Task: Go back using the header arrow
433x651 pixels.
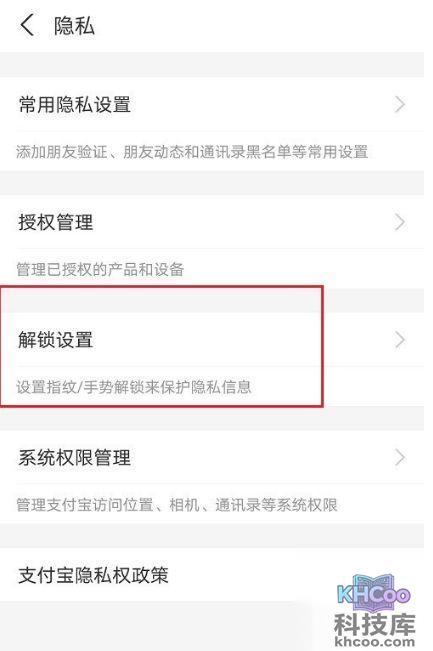Action: [27, 25]
